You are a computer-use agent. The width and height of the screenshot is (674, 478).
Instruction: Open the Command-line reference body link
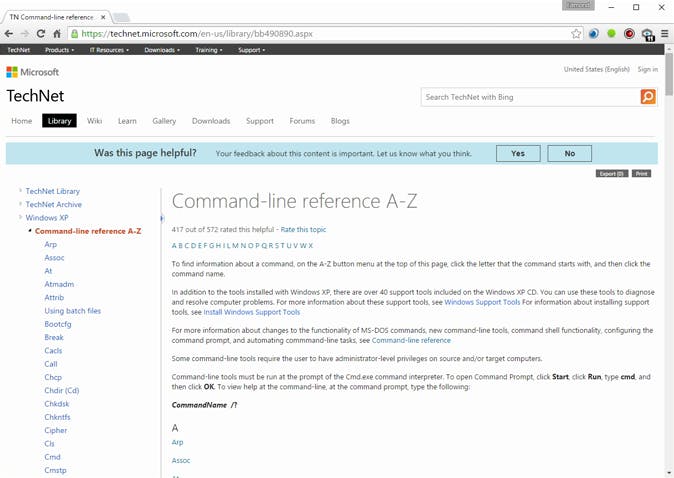click(x=411, y=340)
